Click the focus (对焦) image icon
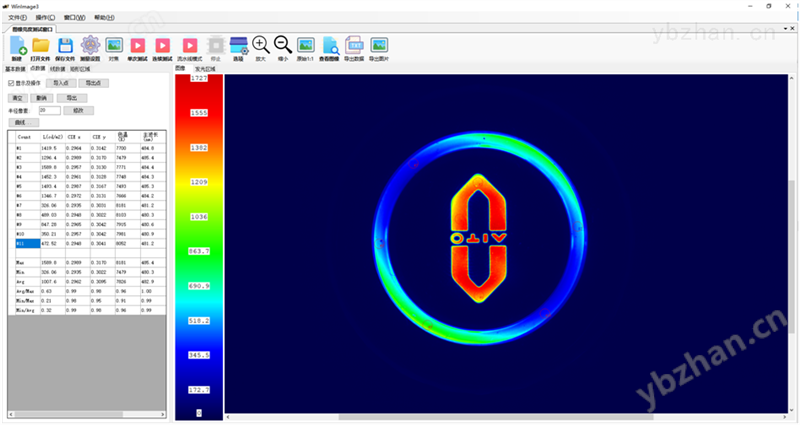This screenshot has height=425, width=800. coord(114,45)
